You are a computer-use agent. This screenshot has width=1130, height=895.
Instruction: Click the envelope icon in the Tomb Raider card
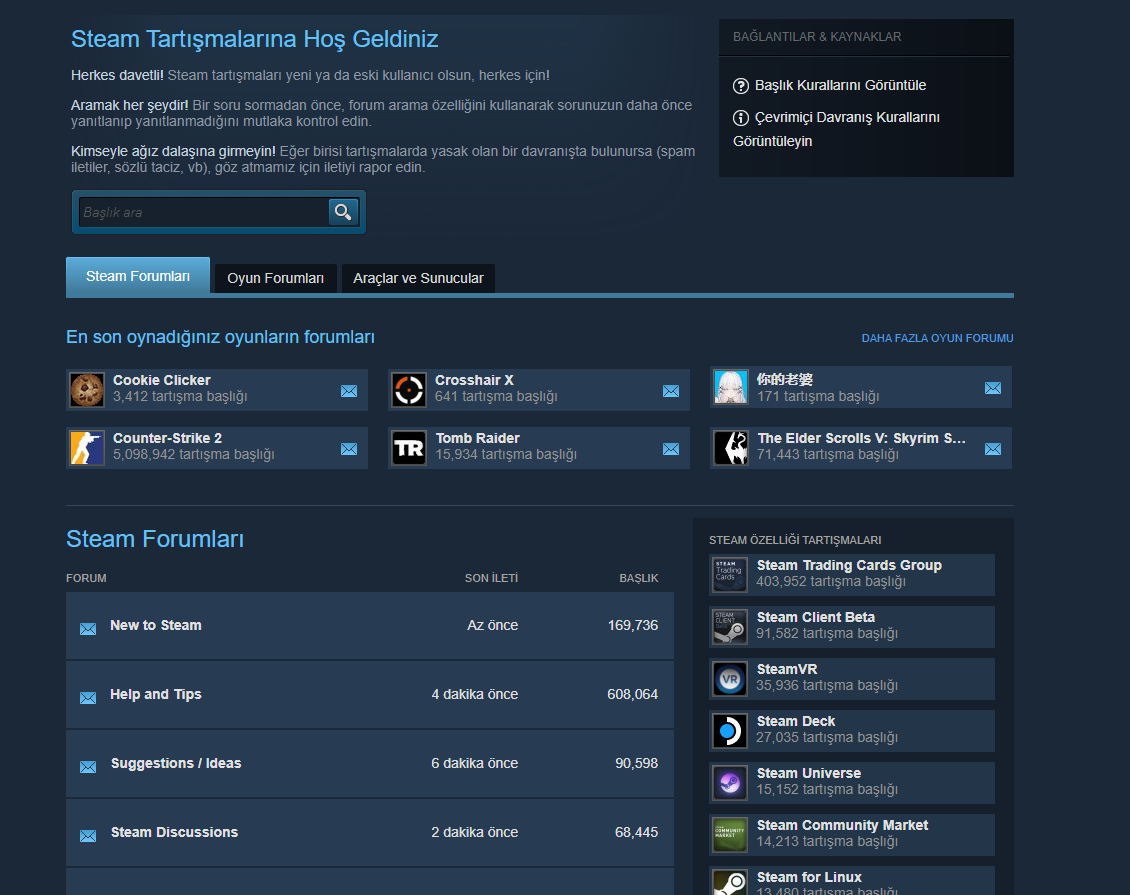[x=671, y=449]
